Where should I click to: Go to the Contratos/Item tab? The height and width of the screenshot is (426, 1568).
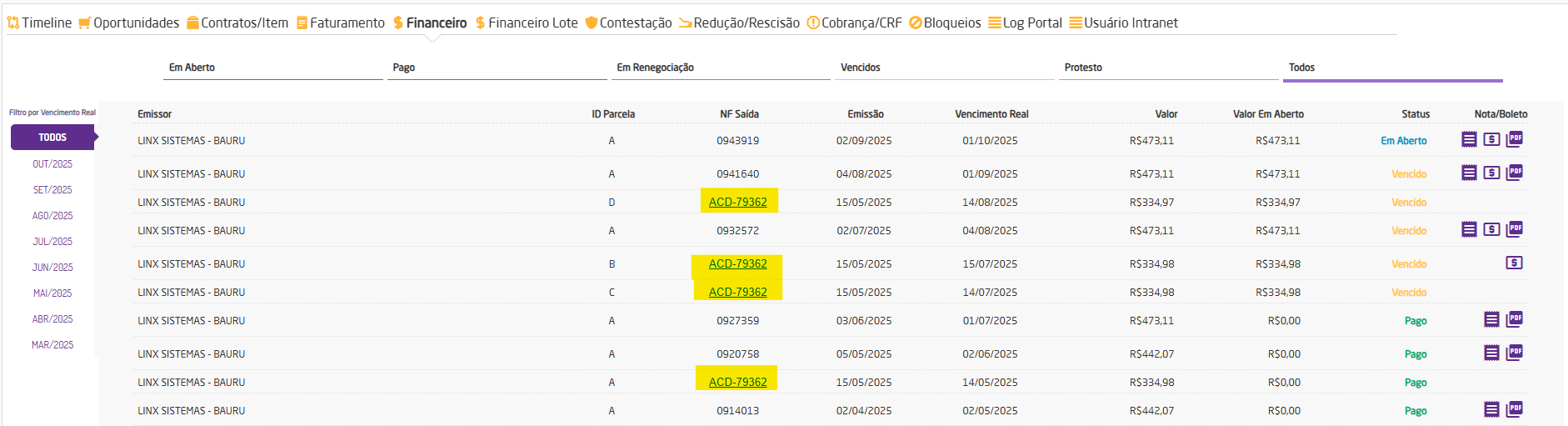[237, 23]
